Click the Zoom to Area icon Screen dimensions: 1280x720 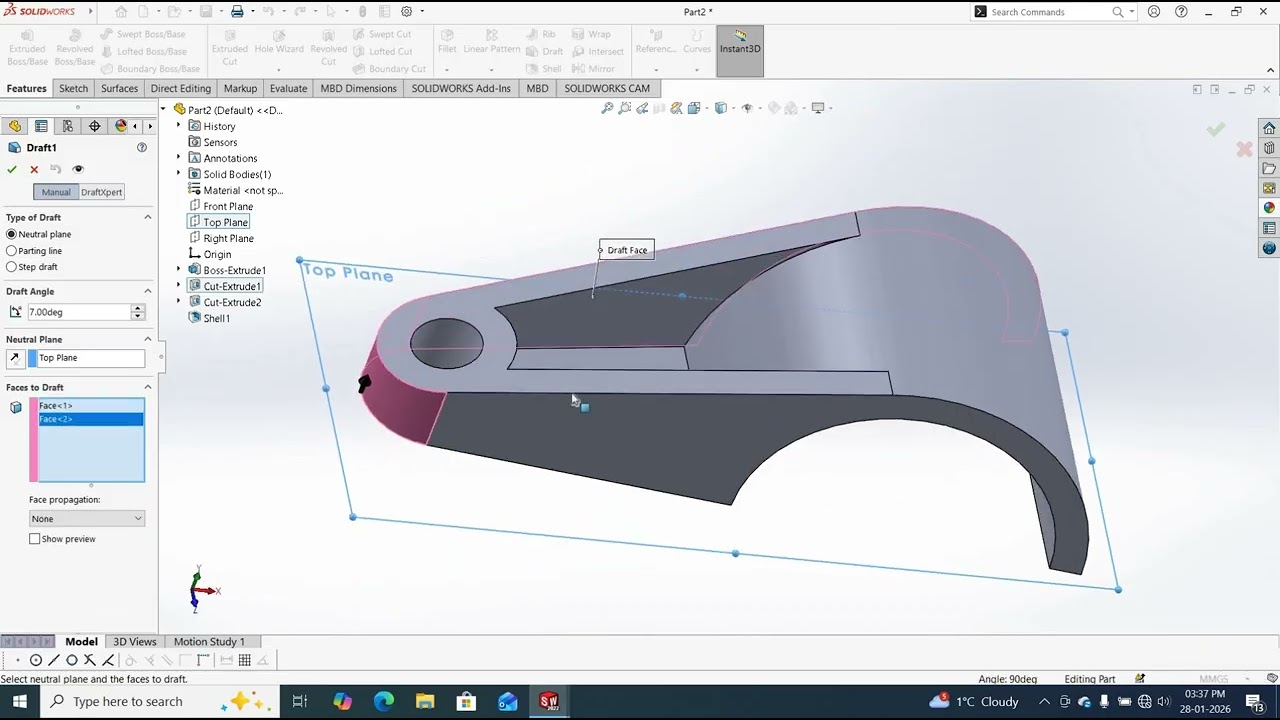coord(625,108)
